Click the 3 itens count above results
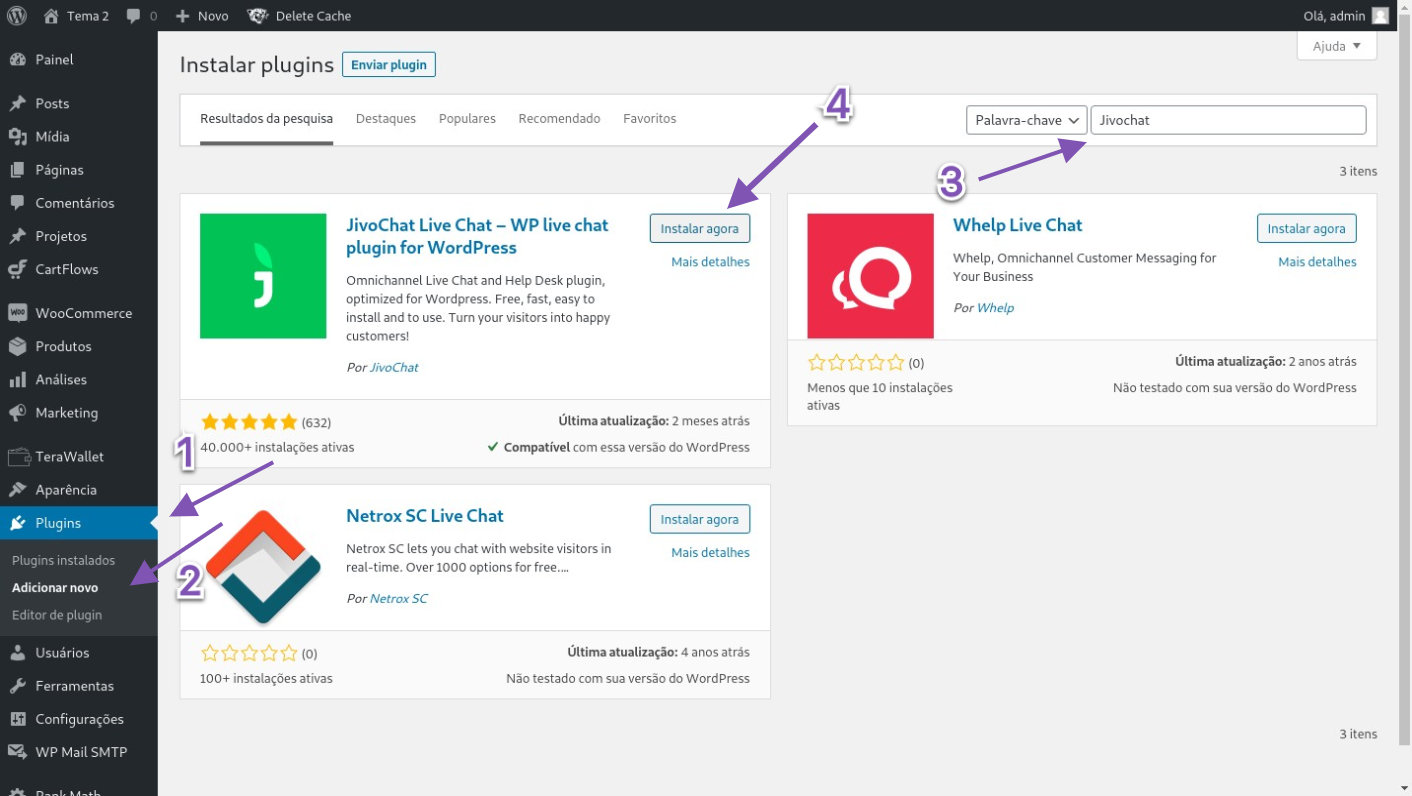1412x796 pixels. click(x=1358, y=171)
